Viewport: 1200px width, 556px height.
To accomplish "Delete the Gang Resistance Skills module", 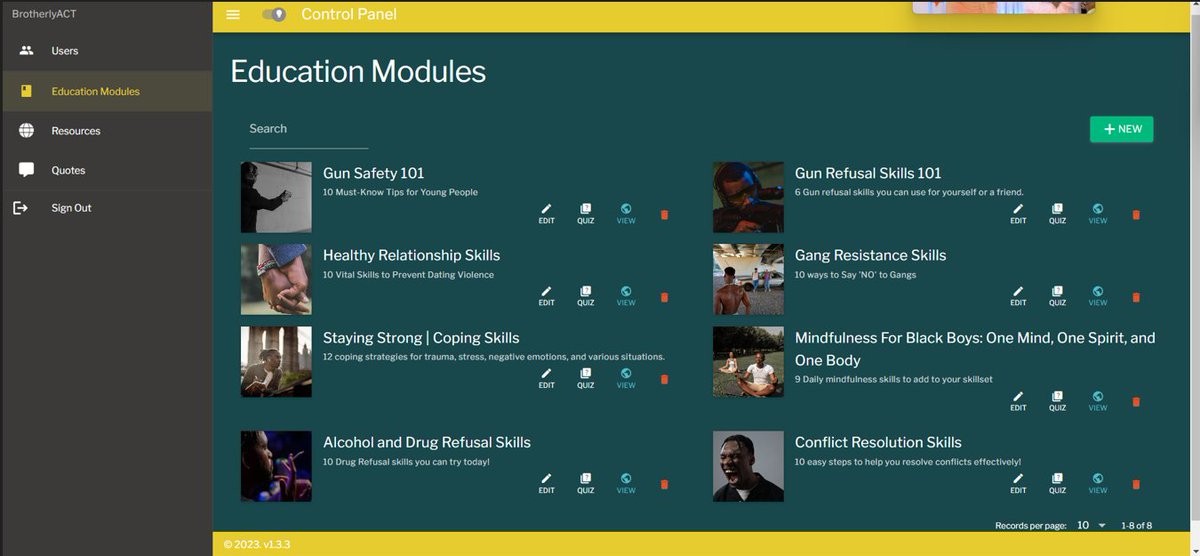I will pos(1136,297).
